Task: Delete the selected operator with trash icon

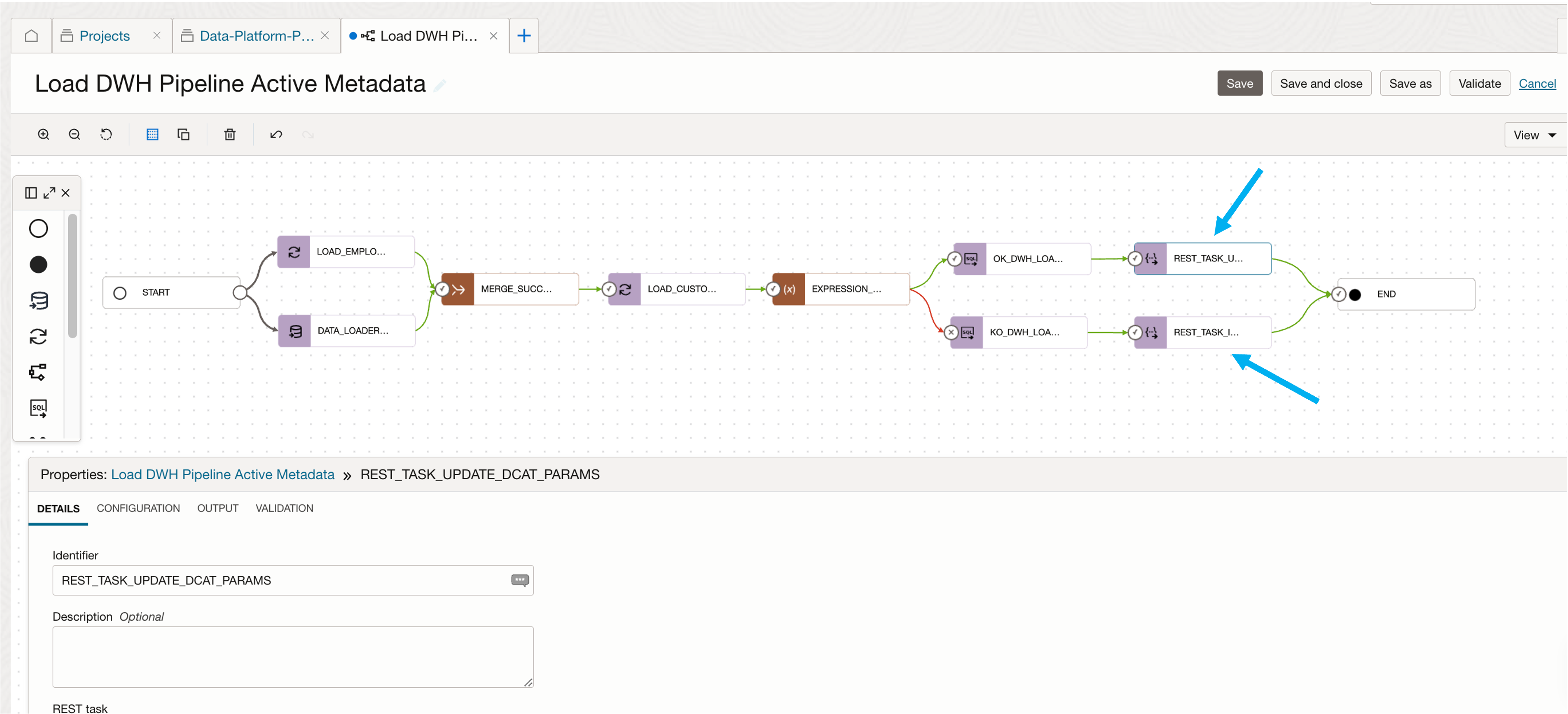Action: (230, 135)
